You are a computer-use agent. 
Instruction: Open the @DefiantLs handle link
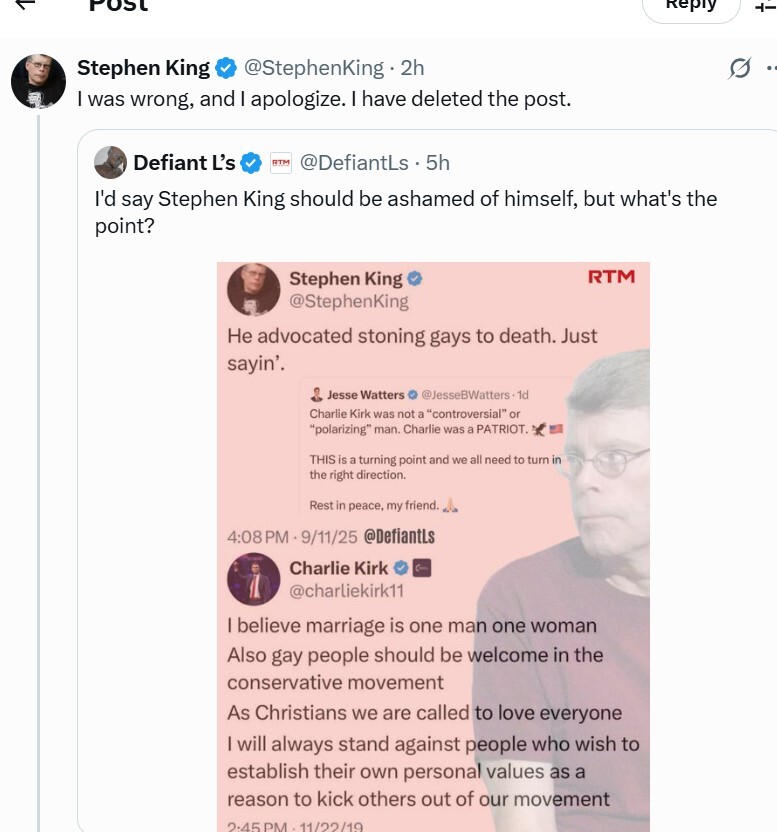click(354, 162)
